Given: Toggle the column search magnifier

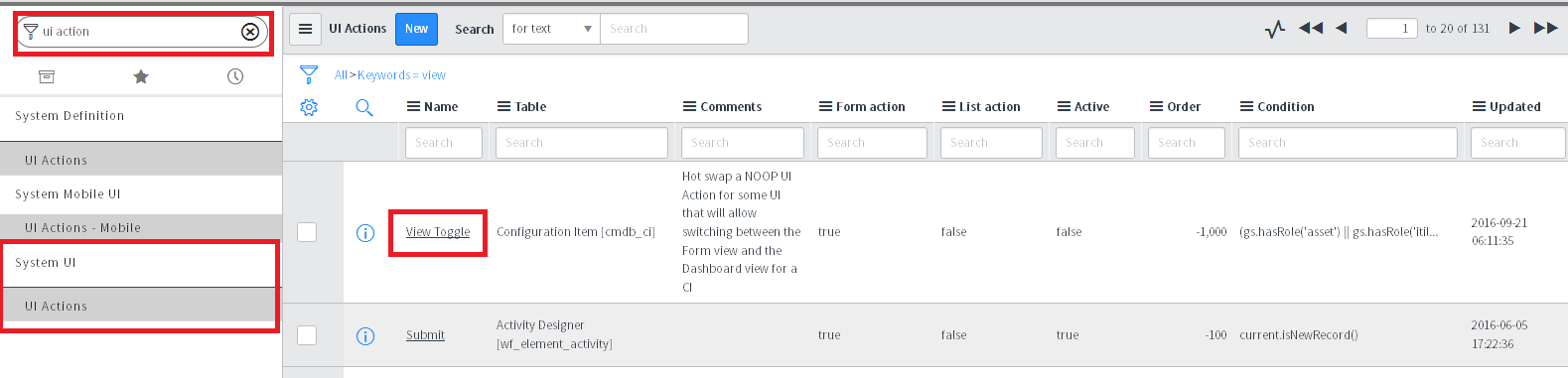Looking at the screenshot, I should tap(364, 107).
